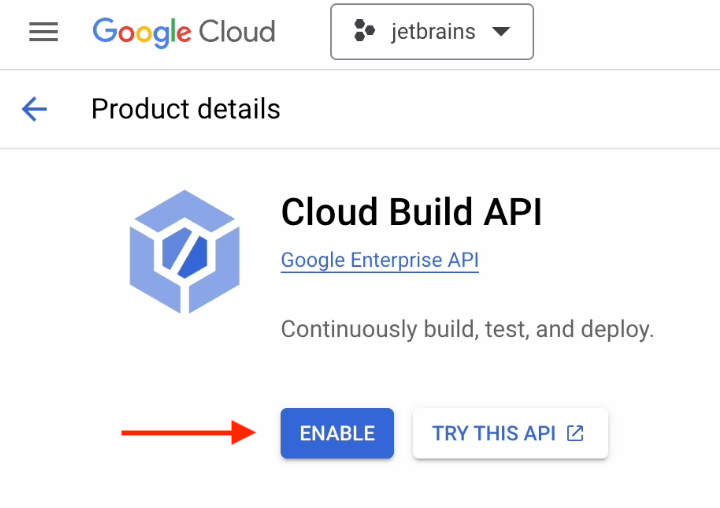Click the Product details page heading
Image resolution: width=720 pixels, height=508 pixels.
coord(186,109)
